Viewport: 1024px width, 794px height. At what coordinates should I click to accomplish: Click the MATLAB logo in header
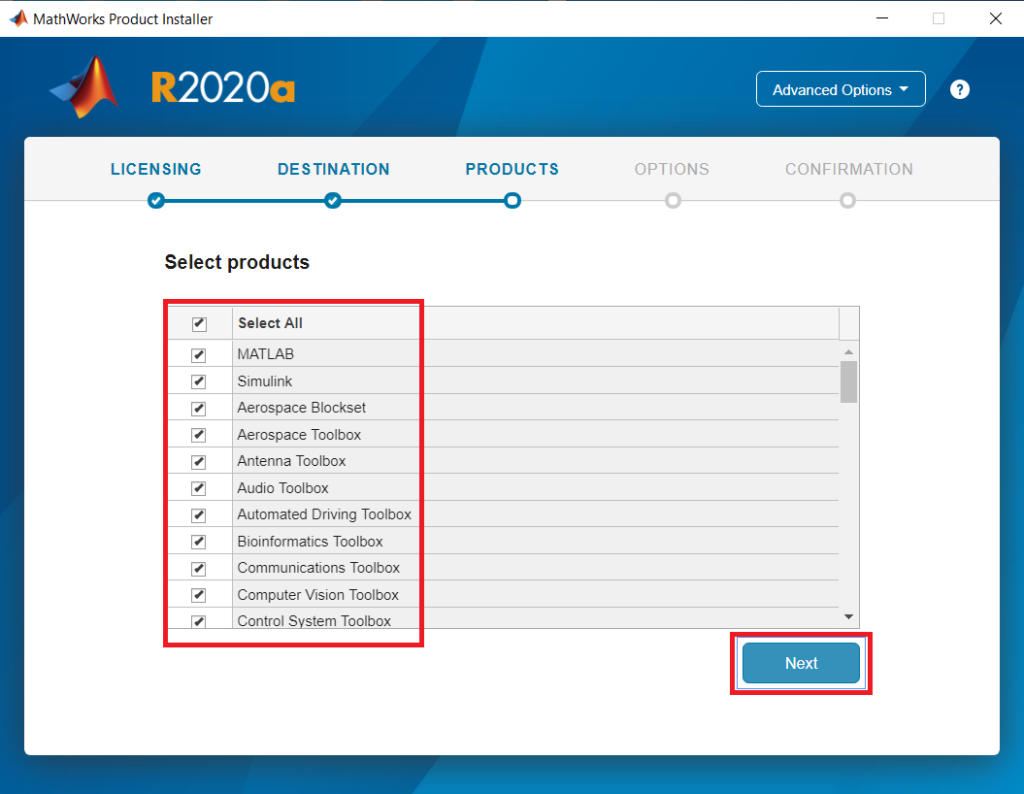[x=85, y=87]
